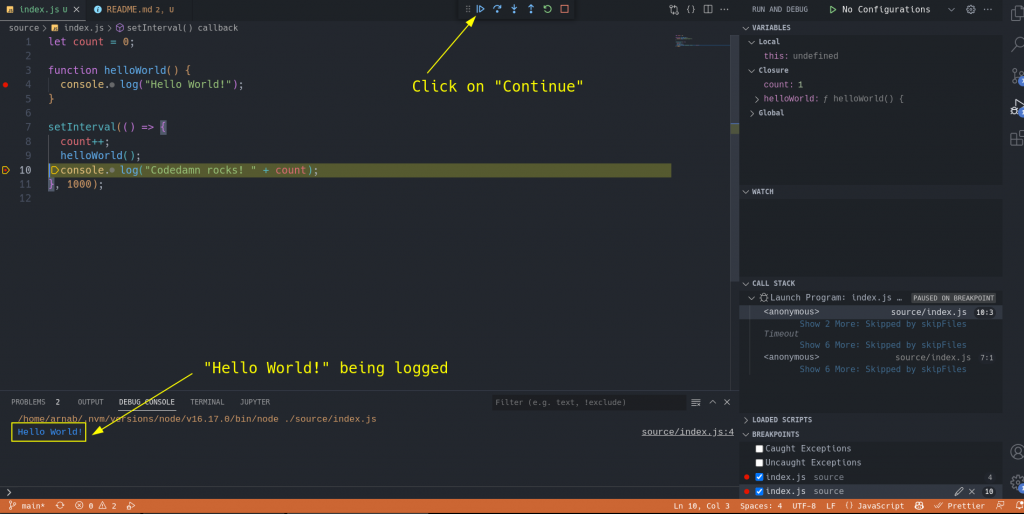Click the Prettier status bar item
Image resolution: width=1024 pixels, height=514 pixels.
959,506
